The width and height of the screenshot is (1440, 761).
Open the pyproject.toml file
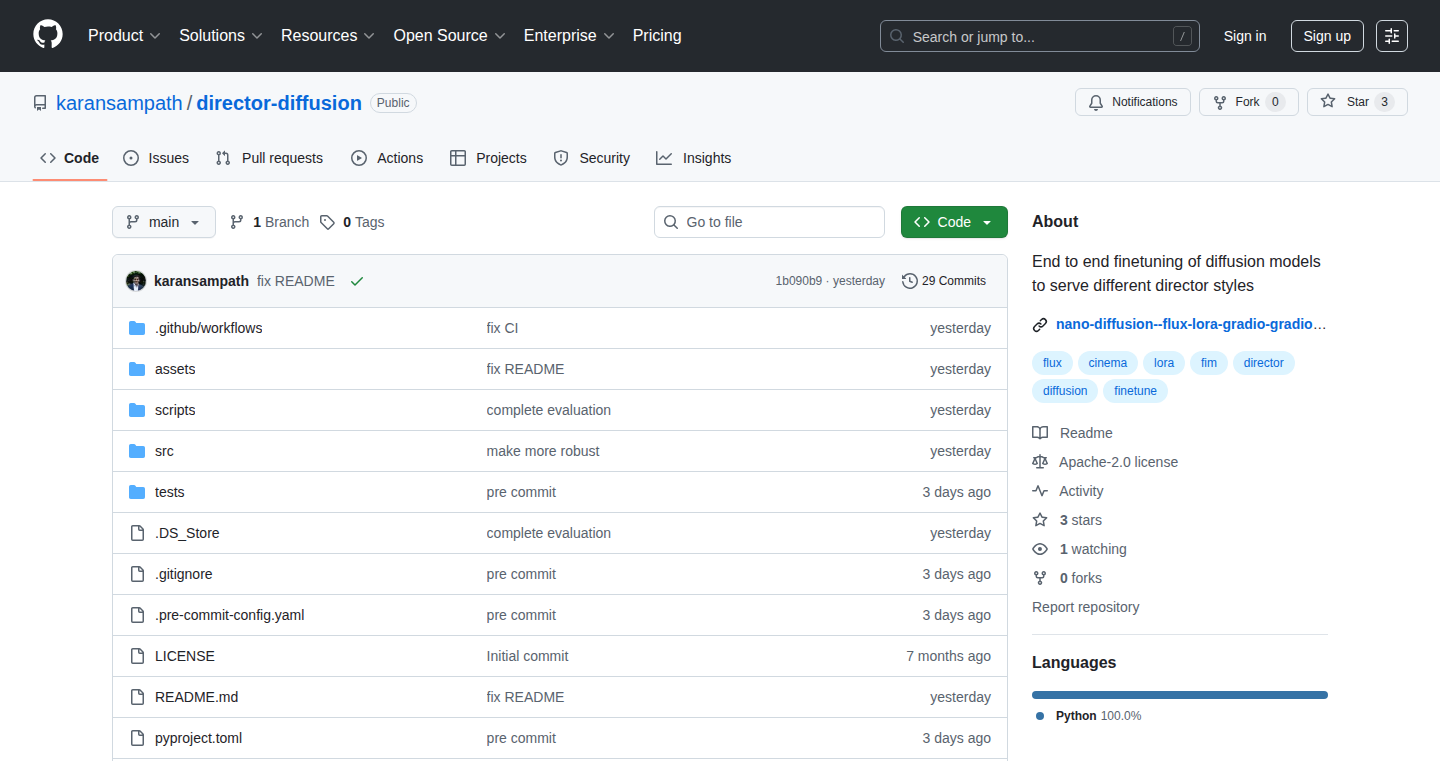pos(198,738)
